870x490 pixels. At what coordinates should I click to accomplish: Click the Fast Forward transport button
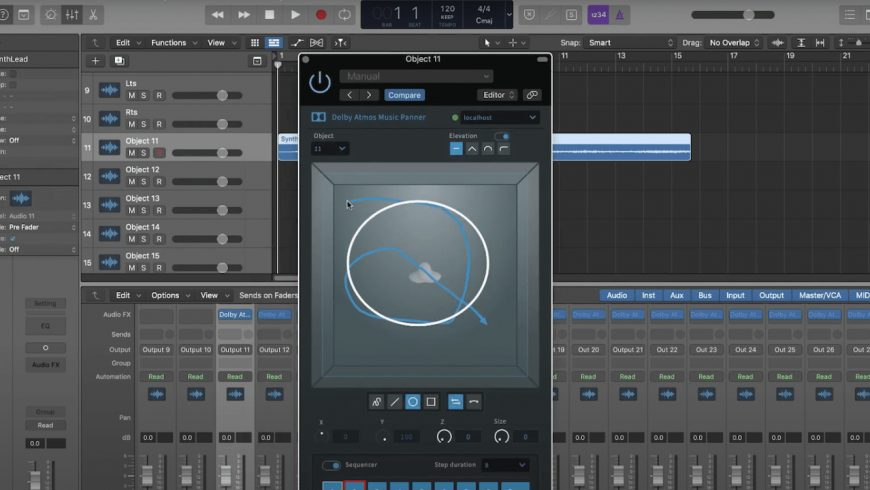click(244, 15)
